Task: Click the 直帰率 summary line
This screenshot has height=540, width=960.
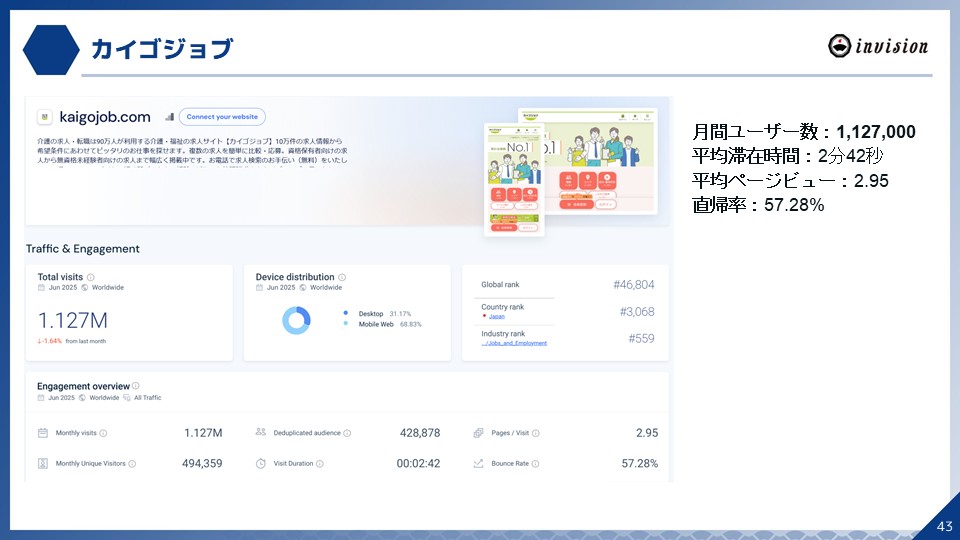Action: [x=758, y=204]
